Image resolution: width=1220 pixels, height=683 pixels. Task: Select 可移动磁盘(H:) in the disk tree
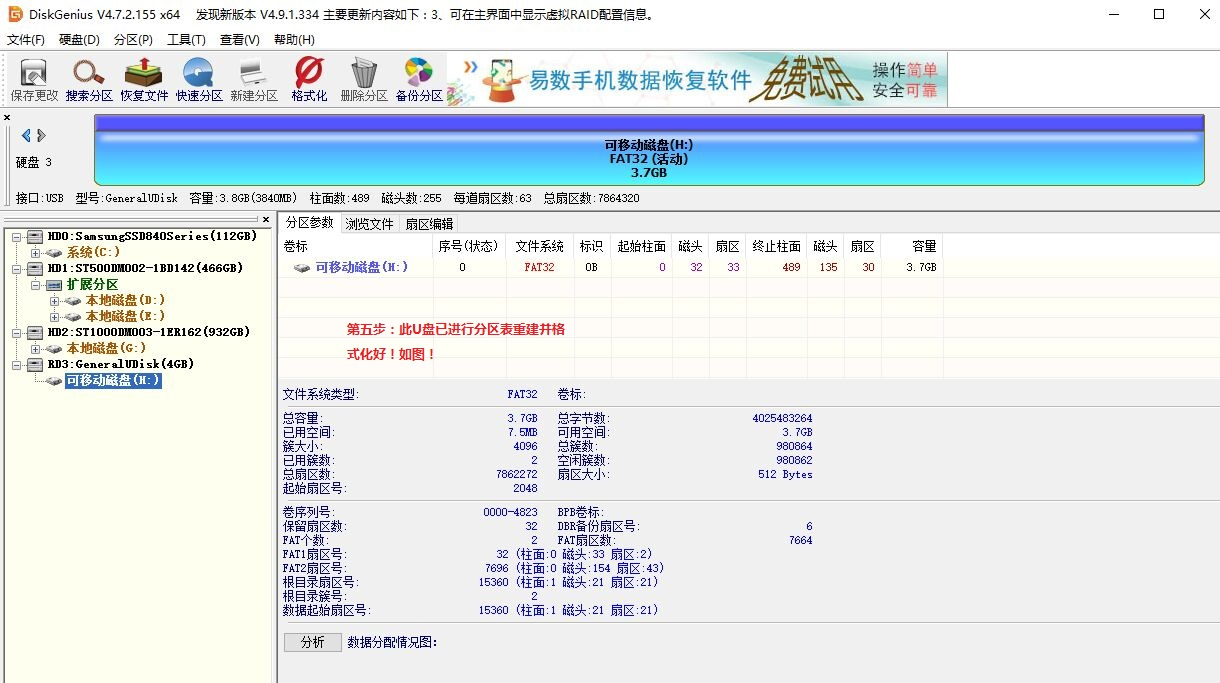coord(113,381)
